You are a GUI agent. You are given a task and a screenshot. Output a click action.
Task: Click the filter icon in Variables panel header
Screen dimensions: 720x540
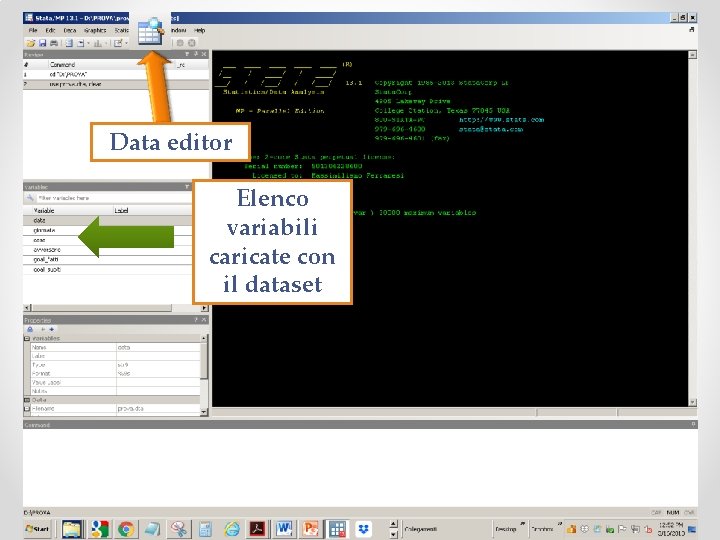point(187,187)
